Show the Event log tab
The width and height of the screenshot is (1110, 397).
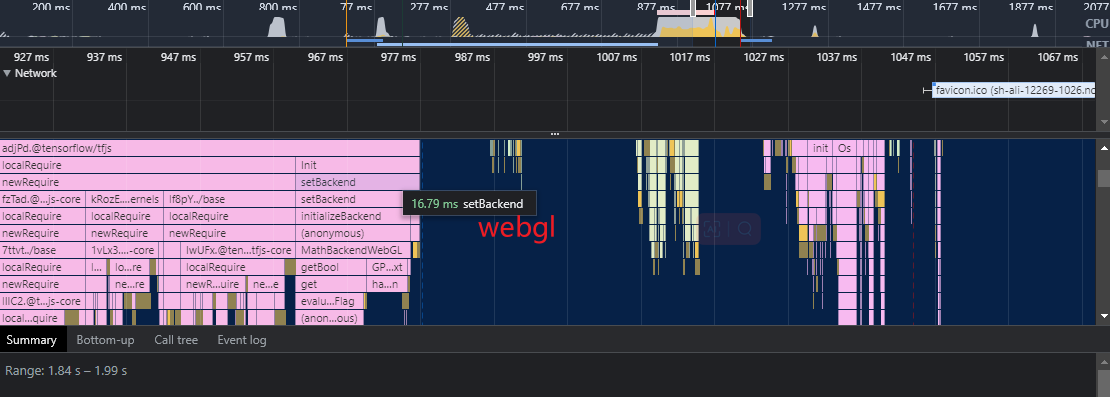coord(242,340)
